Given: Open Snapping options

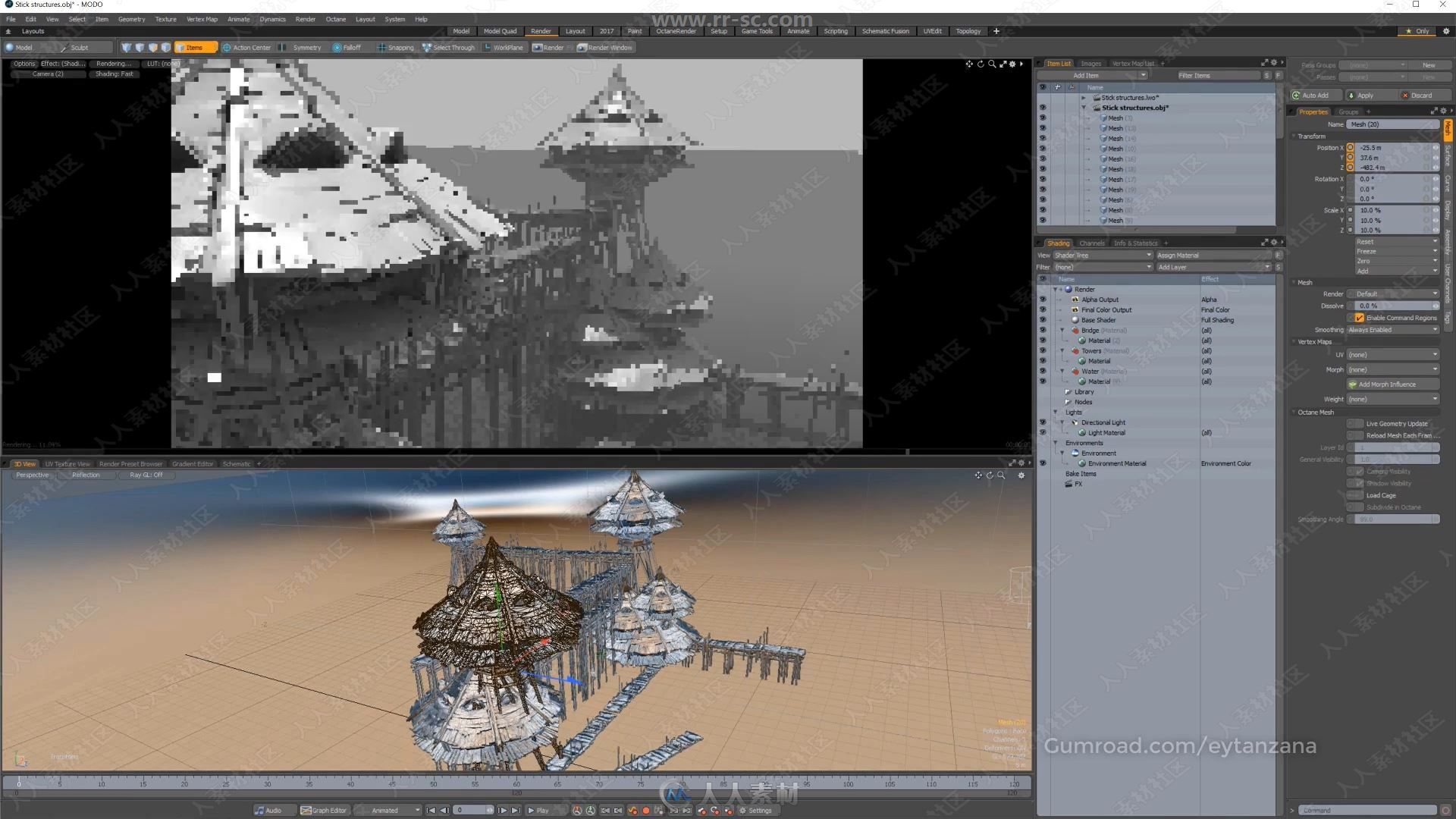Looking at the screenshot, I should 395,47.
